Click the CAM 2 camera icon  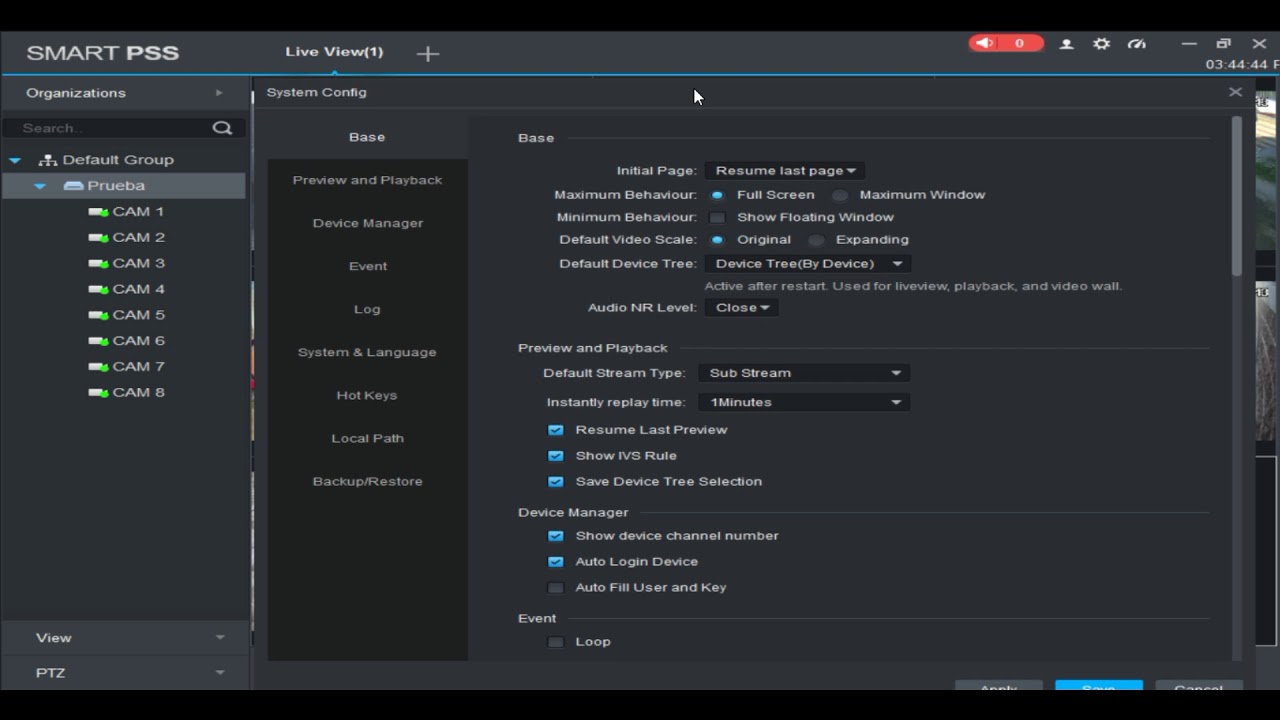(98, 238)
